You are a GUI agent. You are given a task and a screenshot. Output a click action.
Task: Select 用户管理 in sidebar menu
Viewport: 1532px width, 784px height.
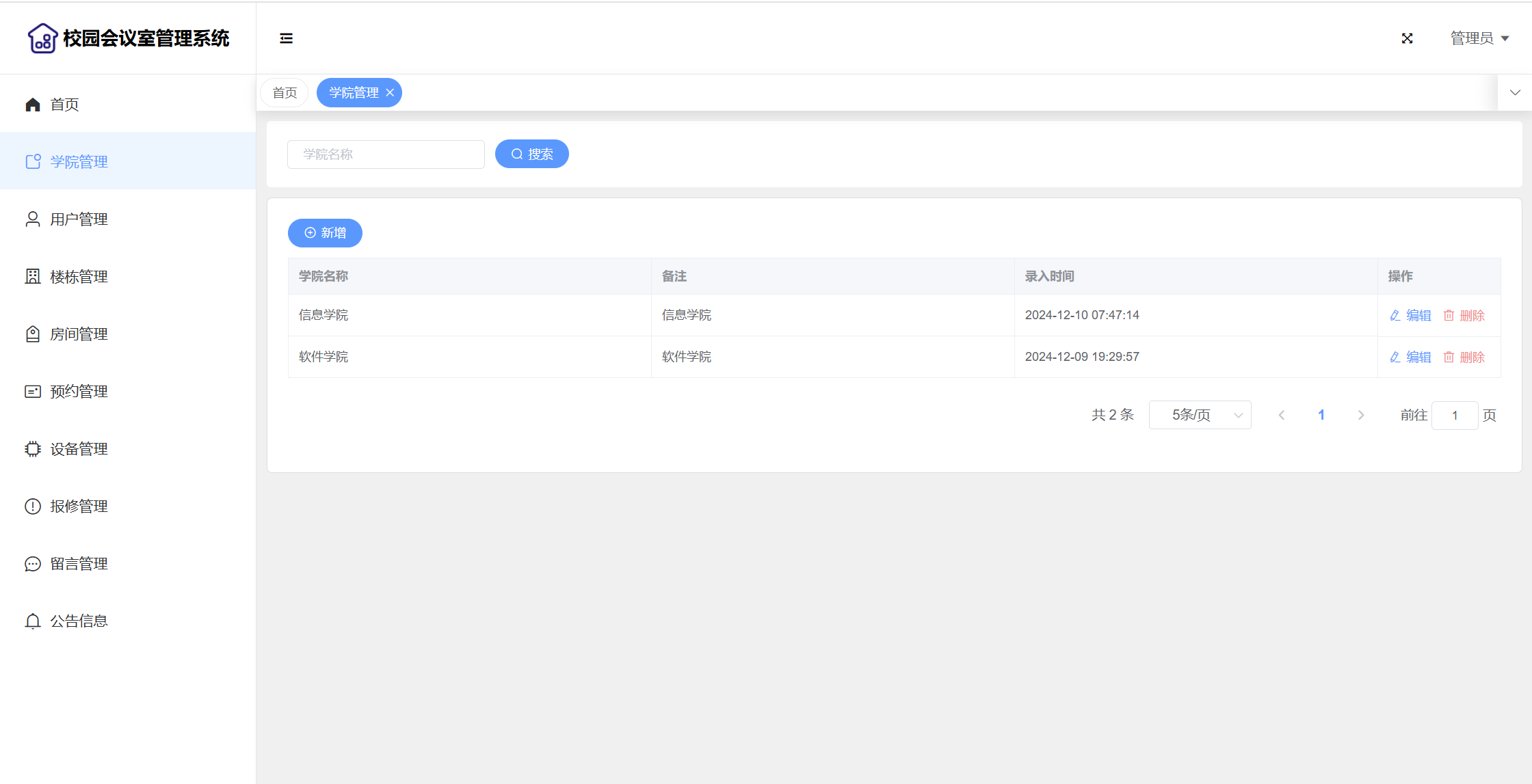click(79, 219)
